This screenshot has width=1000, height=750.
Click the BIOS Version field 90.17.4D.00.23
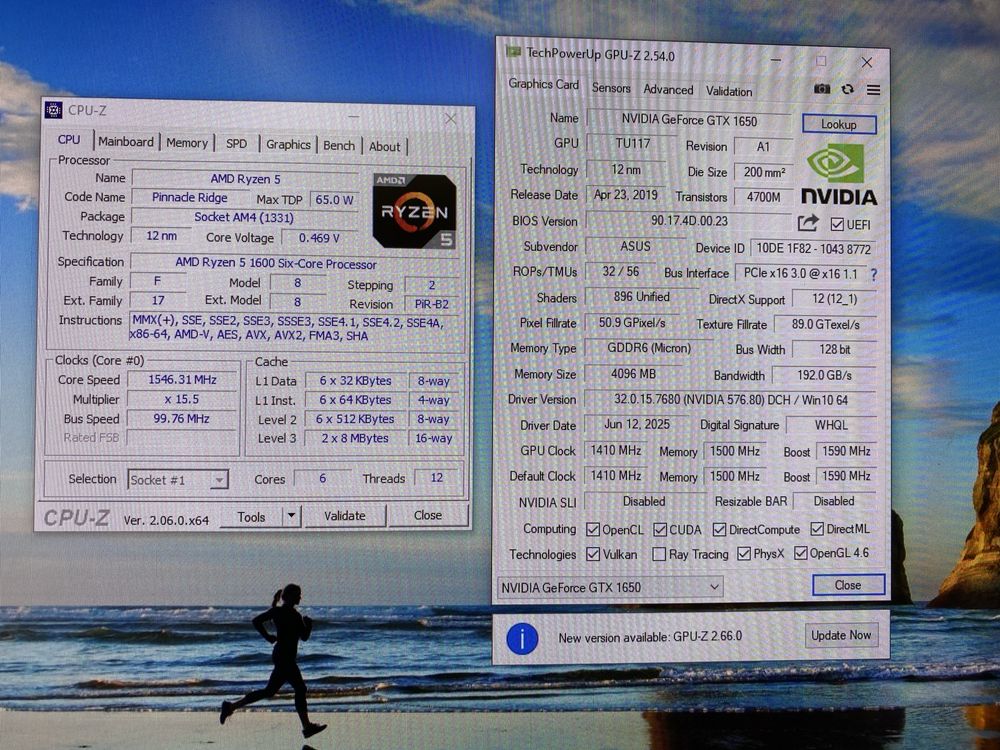tap(689, 221)
